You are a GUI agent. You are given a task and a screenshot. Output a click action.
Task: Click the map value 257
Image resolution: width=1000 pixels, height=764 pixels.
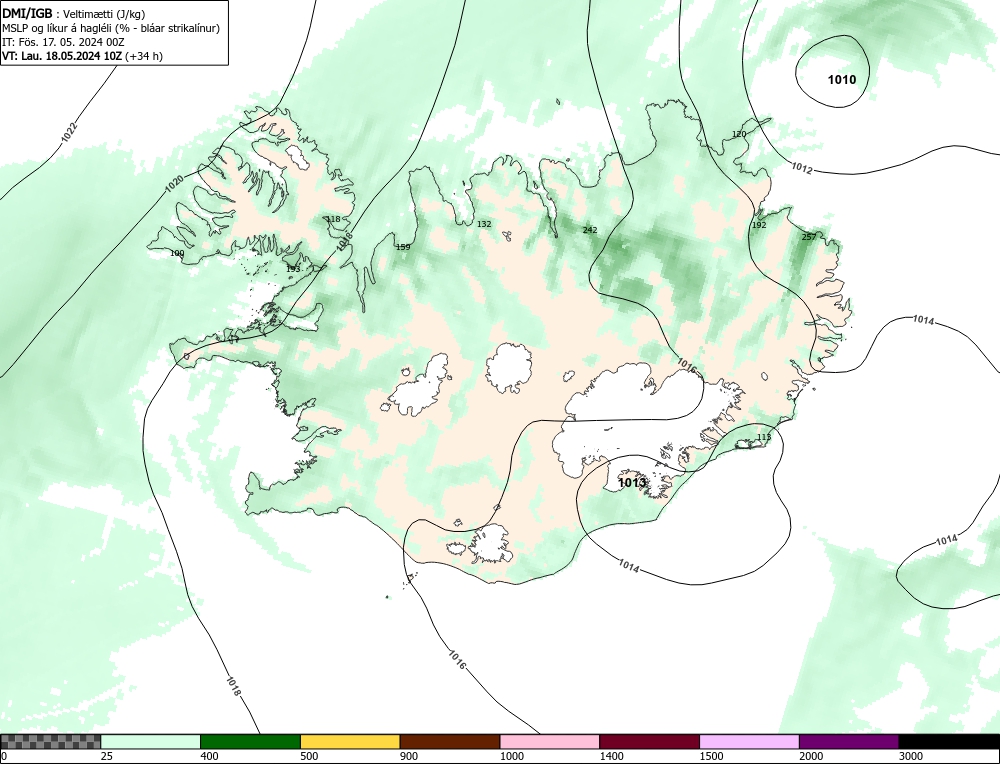[809, 237]
